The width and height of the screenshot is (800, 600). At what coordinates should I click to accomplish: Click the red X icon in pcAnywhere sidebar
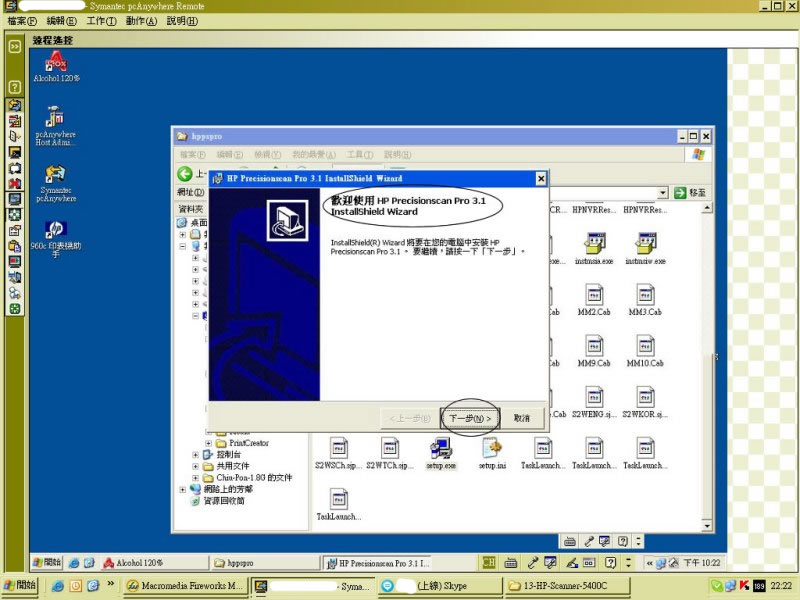15,183
